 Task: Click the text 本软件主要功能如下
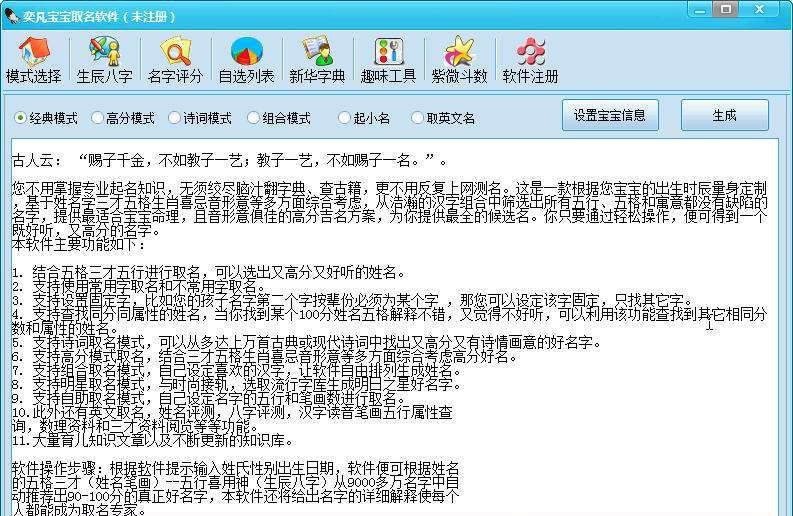(78, 245)
